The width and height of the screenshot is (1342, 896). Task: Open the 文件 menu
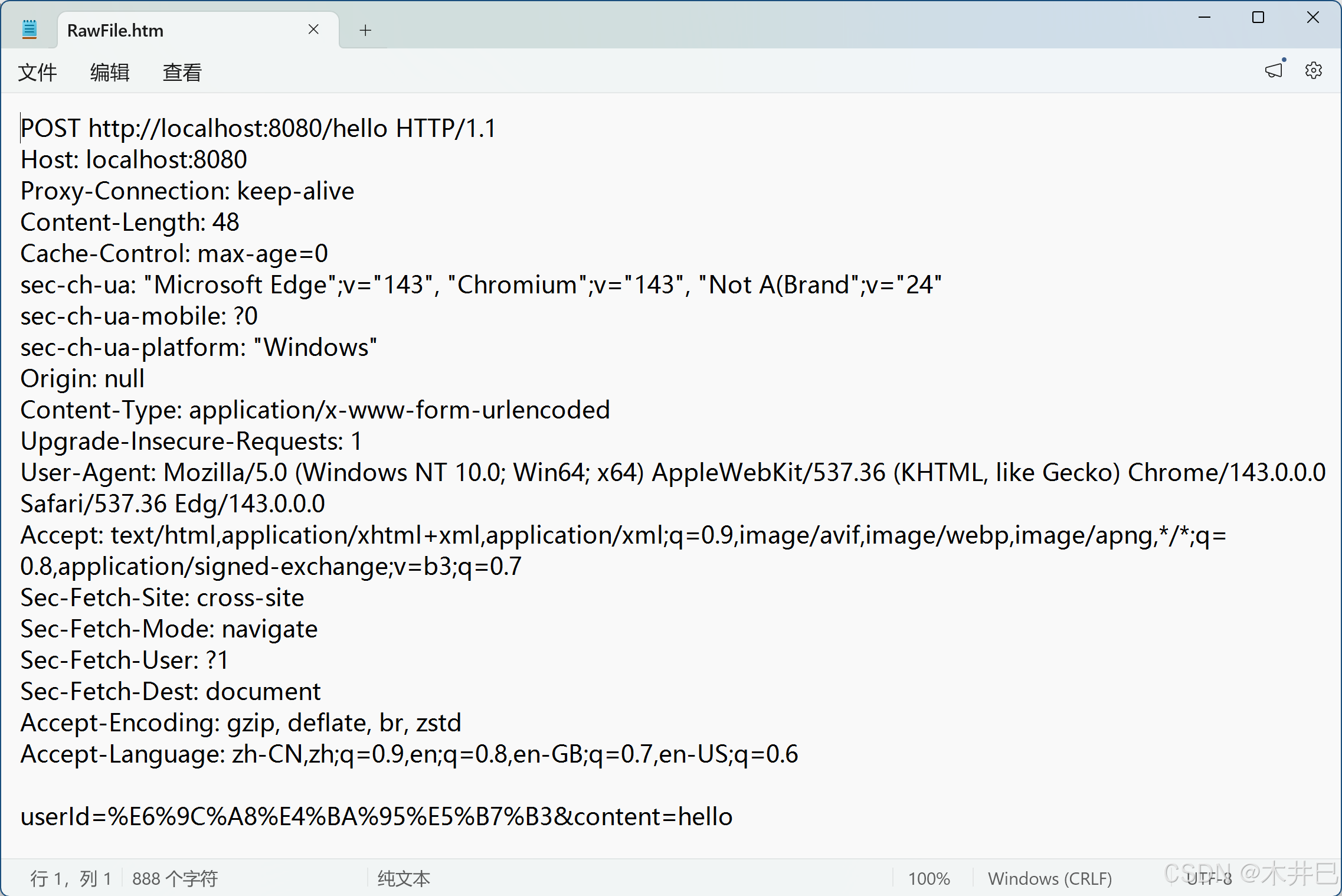point(37,73)
